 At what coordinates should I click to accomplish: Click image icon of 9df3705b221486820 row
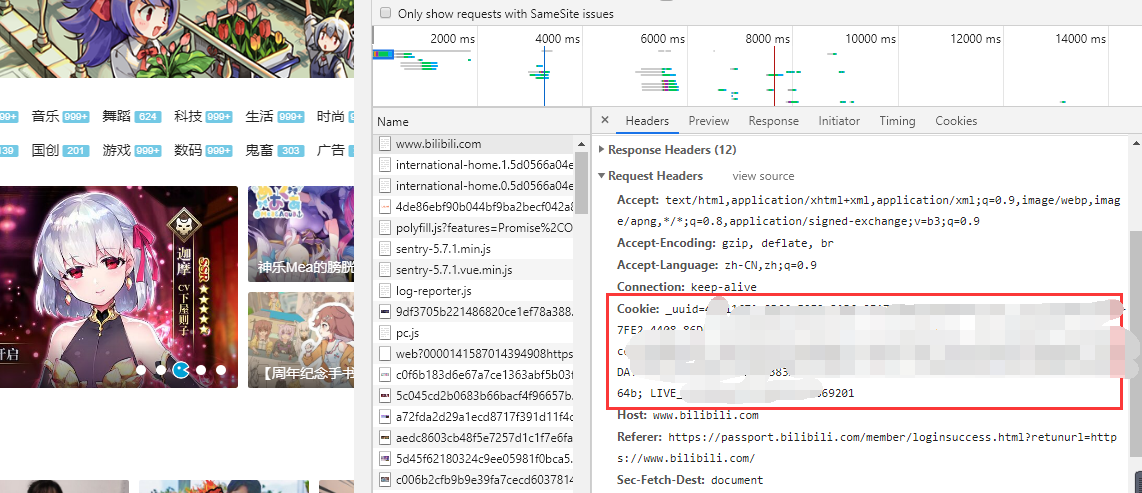[385, 312]
